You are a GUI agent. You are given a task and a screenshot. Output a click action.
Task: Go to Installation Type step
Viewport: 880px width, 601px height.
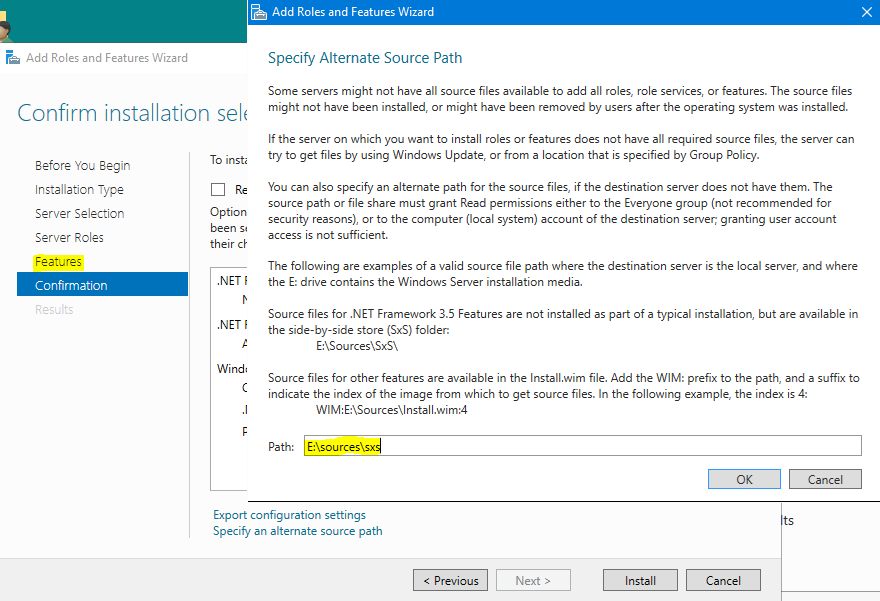pos(79,190)
